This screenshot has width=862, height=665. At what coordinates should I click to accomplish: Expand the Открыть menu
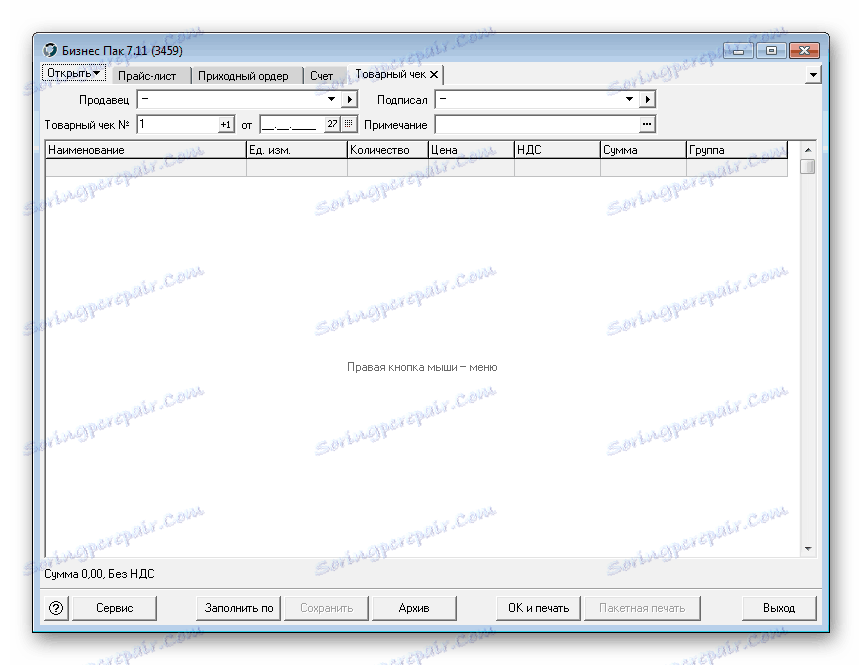(72, 72)
